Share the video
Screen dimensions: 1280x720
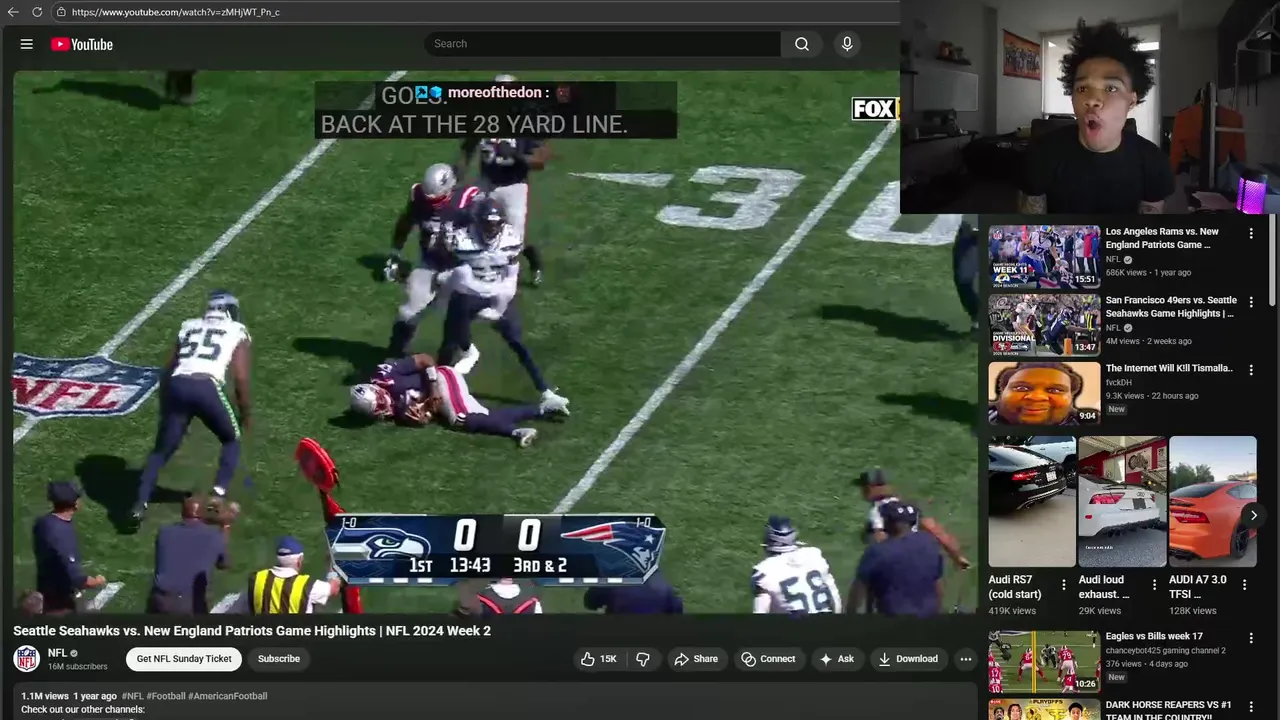(696, 659)
